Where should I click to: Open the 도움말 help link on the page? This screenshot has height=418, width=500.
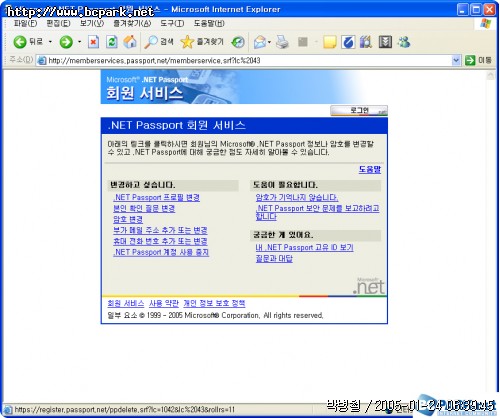point(370,169)
